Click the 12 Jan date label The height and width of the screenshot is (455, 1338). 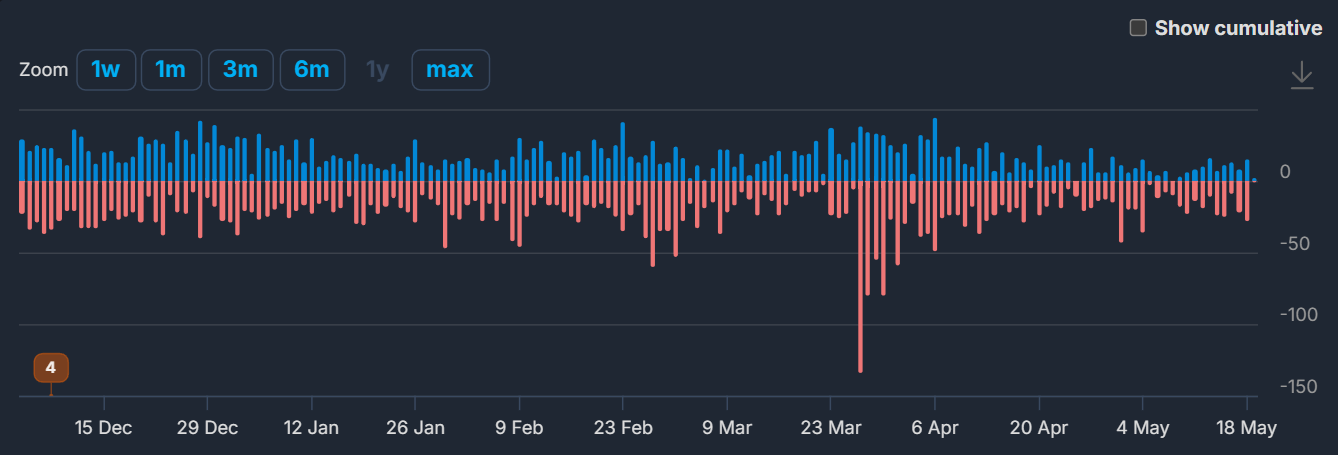pyautogui.click(x=311, y=428)
